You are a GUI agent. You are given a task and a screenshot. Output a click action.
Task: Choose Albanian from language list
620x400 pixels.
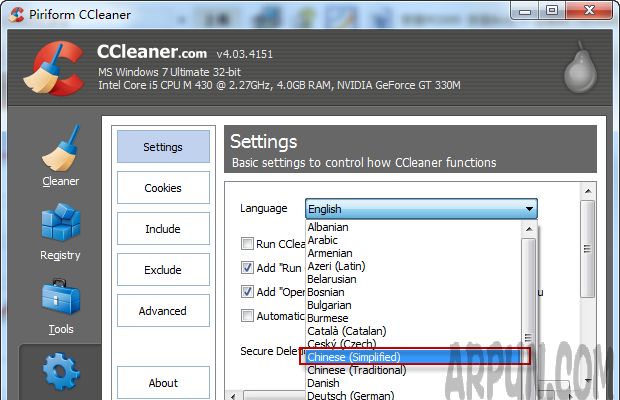[414, 227]
